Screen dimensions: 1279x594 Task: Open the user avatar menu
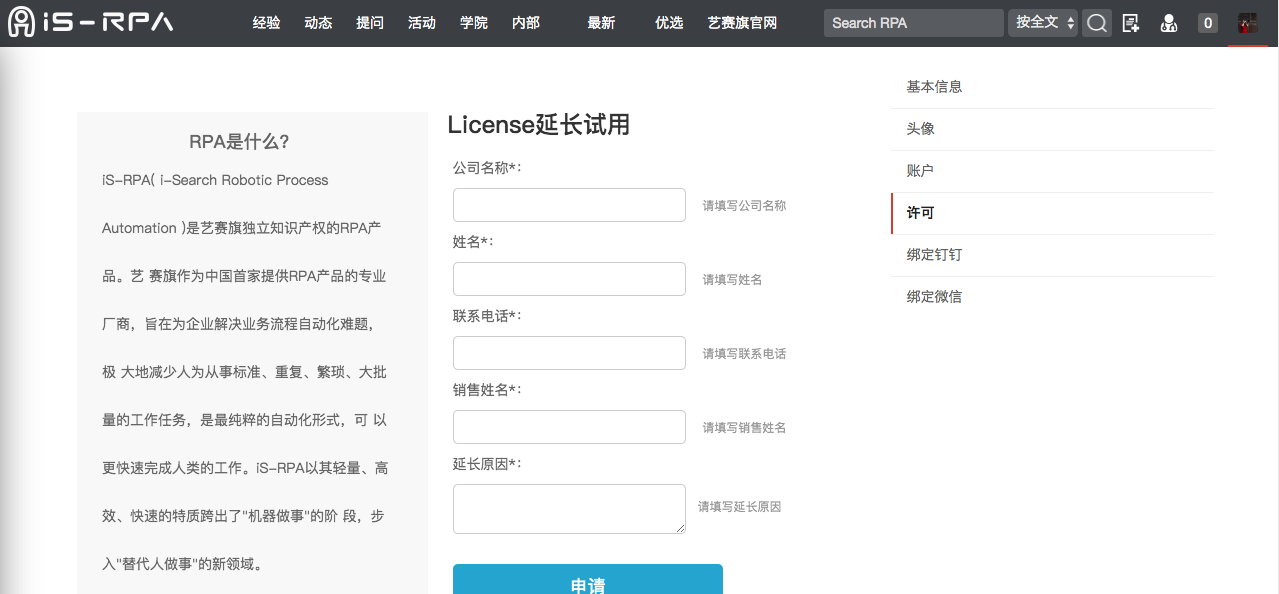pyautogui.click(x=1247, y=23)
